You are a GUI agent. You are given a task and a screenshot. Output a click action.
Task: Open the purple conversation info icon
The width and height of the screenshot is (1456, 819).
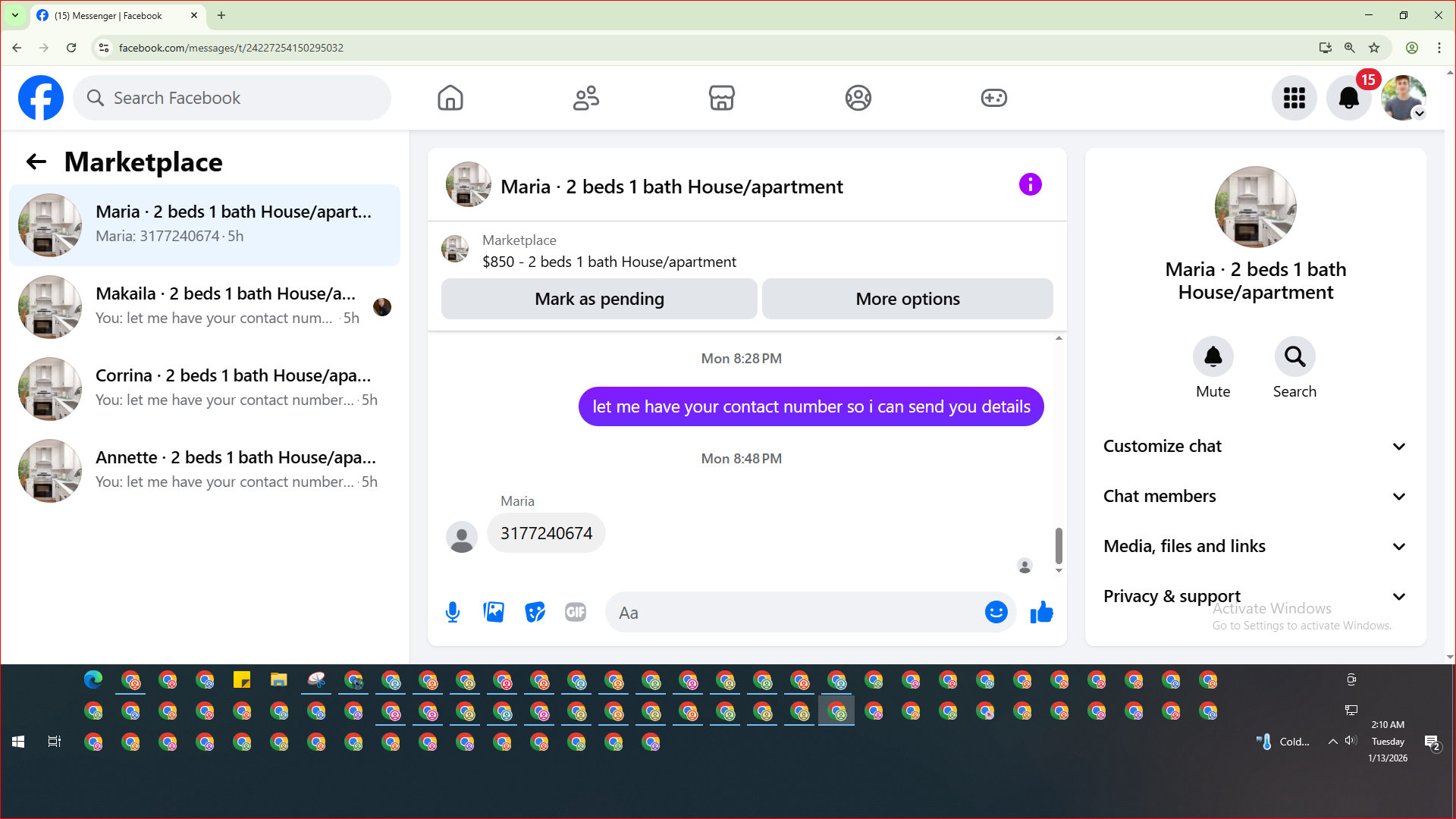(x=1030, y=184)
